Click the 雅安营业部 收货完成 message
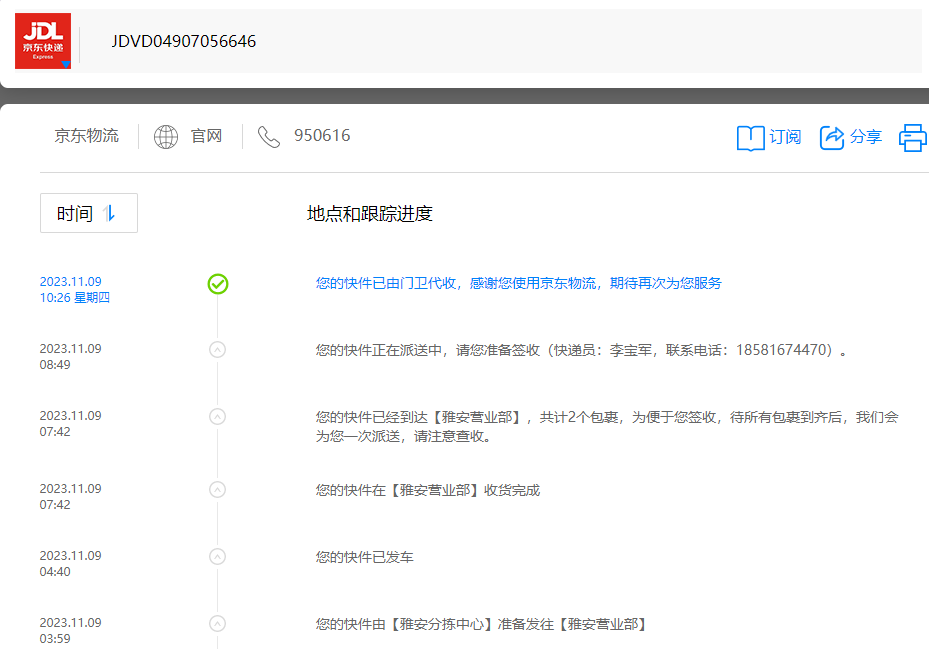 428,490
